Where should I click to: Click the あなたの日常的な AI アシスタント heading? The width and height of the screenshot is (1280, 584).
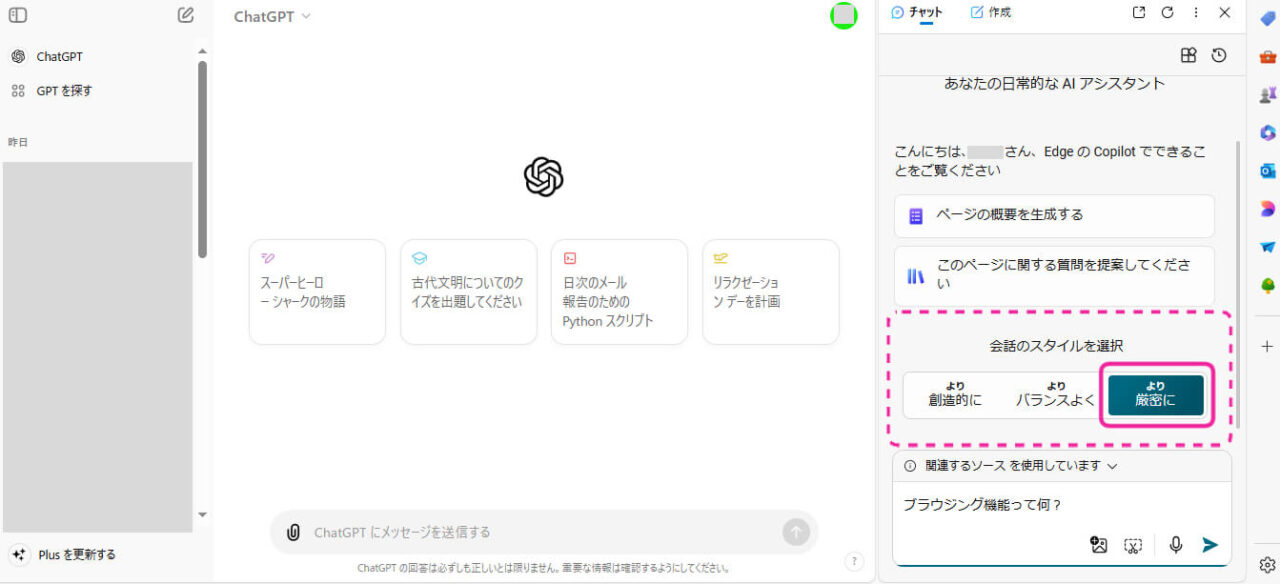(x=1055, y=84)
